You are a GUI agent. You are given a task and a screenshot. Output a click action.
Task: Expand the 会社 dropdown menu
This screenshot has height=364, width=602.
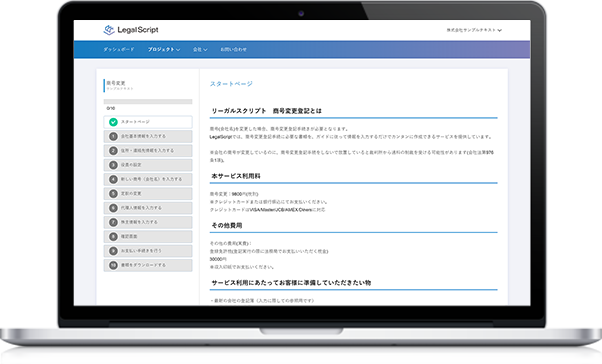click(200, 50)
